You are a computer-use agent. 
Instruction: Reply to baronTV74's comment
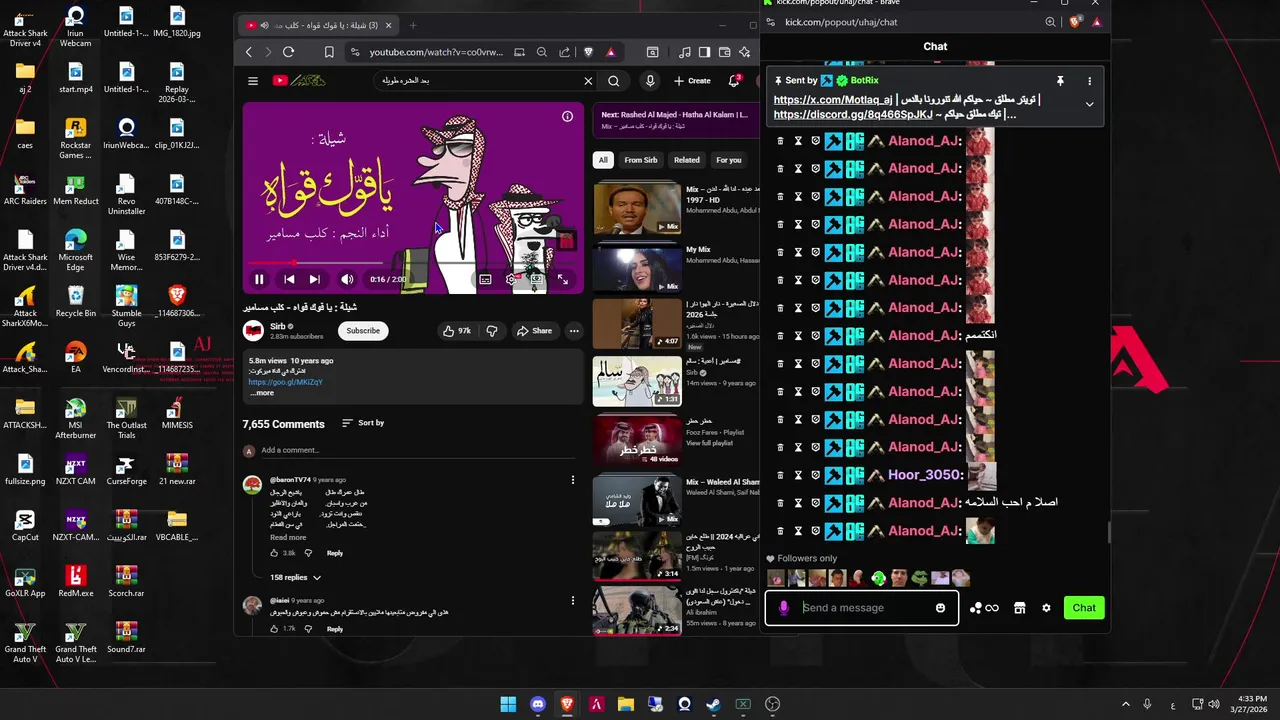tap(335, 553)
